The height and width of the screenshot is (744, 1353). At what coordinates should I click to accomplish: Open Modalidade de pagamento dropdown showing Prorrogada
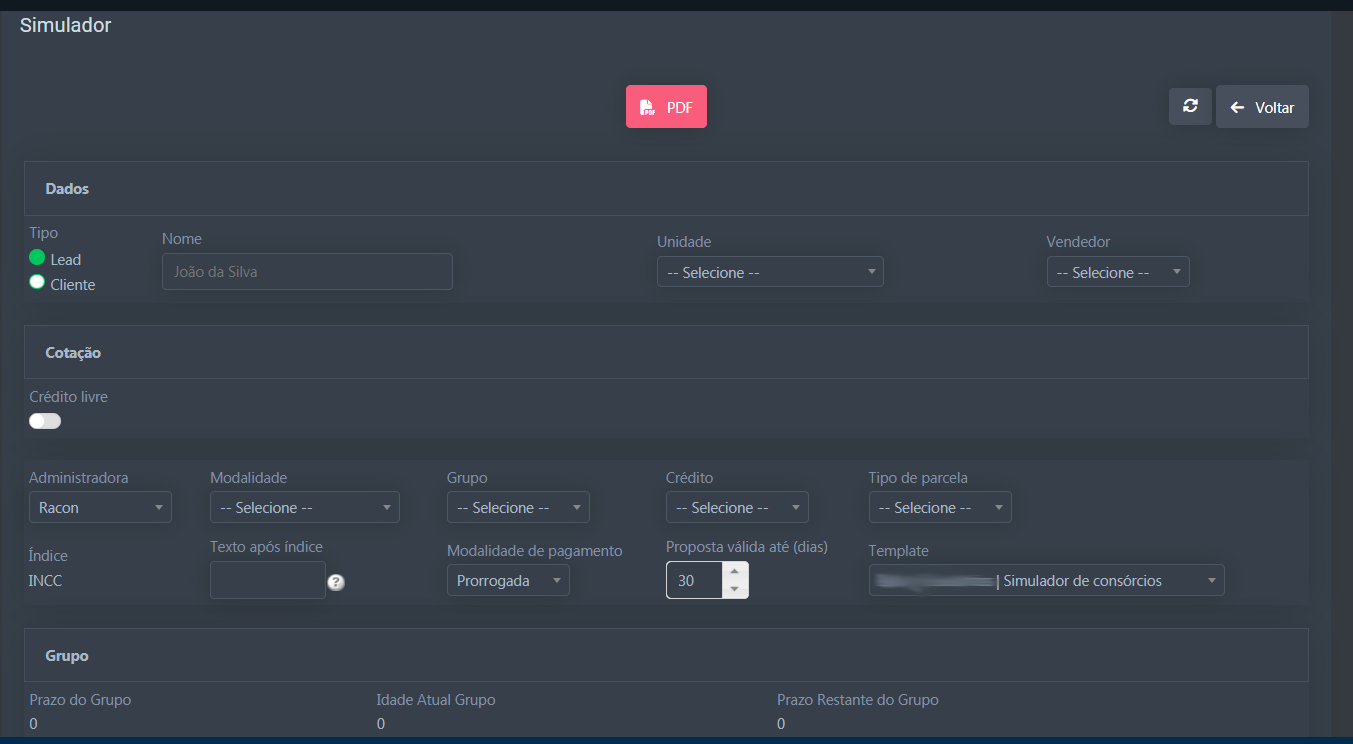[x=508, y=581]
